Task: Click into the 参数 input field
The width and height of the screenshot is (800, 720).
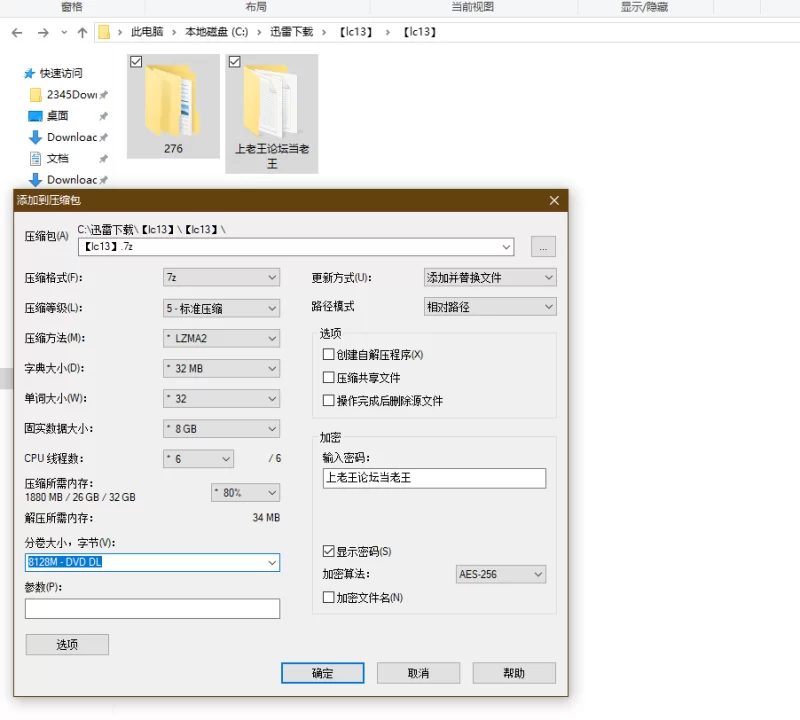Action: pyautogui.click(x=152, y=608)
